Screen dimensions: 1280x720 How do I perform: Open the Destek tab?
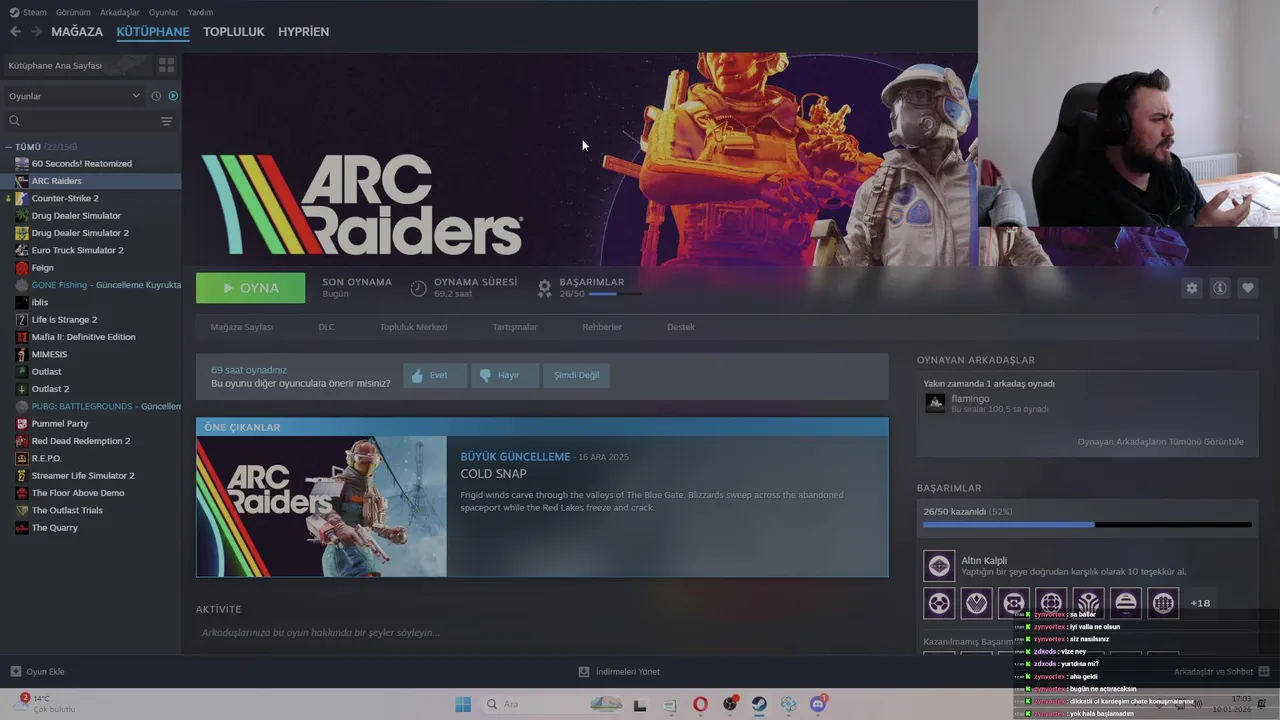[681, 327]
